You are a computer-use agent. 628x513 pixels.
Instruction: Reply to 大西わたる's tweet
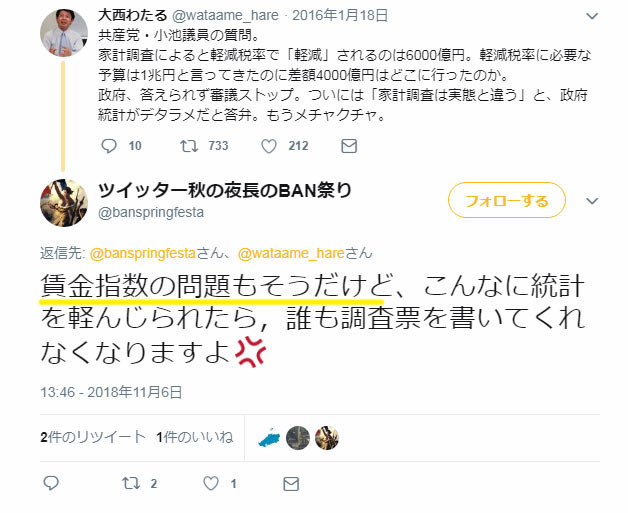pos(109,146)
